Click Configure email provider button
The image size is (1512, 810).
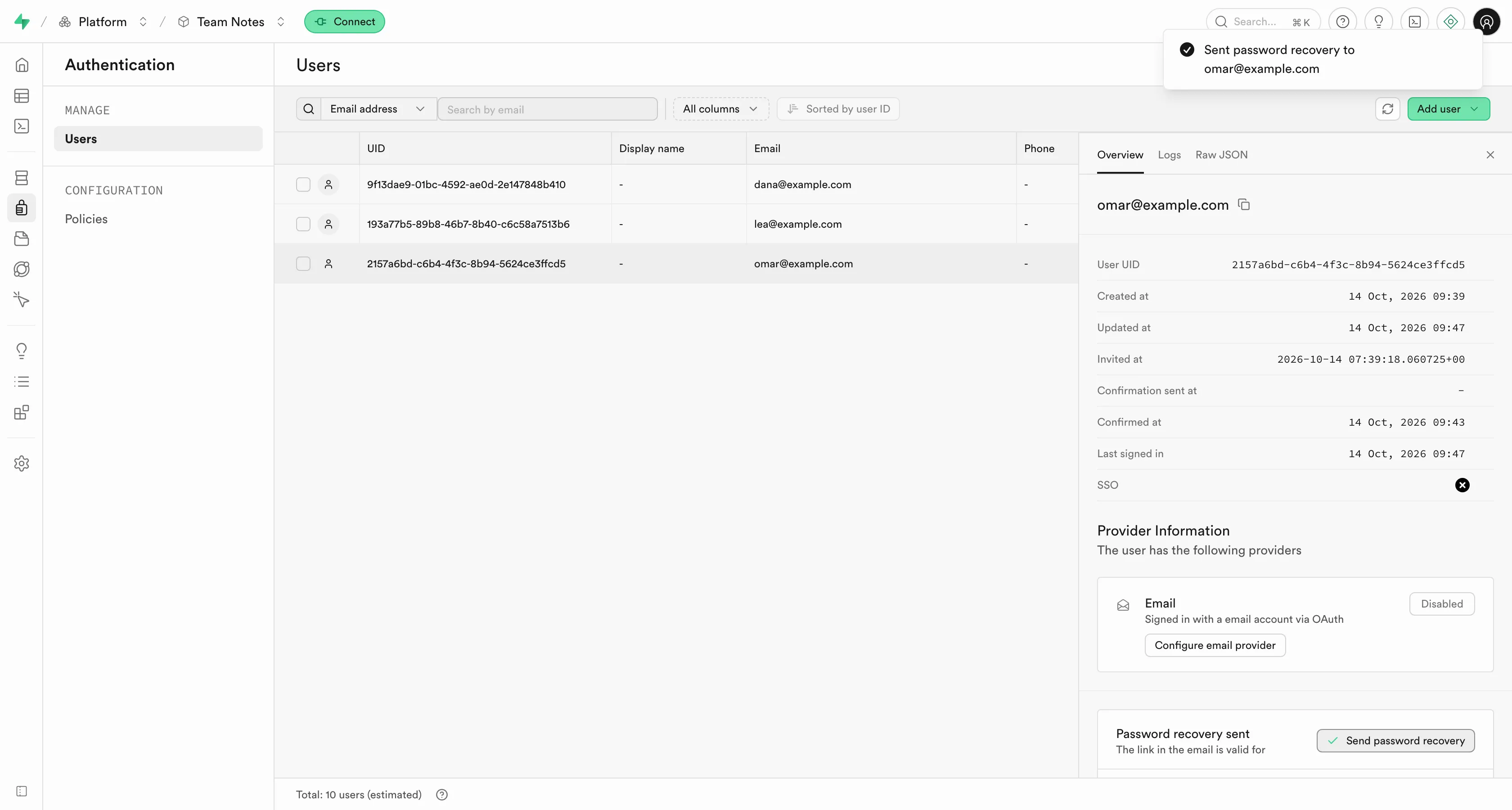pos(1215,645)
